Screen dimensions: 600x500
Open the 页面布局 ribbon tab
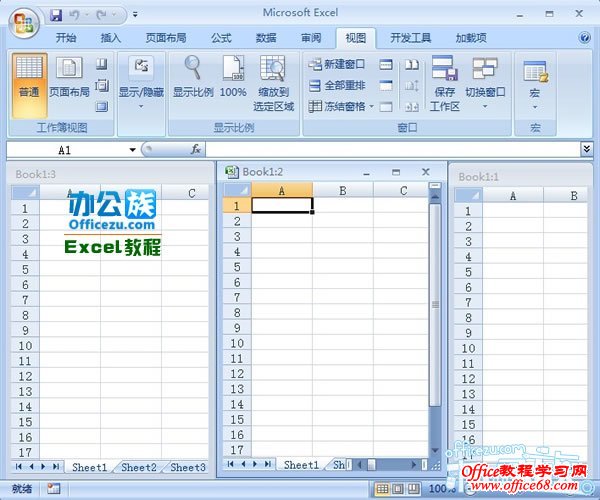(166, 38)
